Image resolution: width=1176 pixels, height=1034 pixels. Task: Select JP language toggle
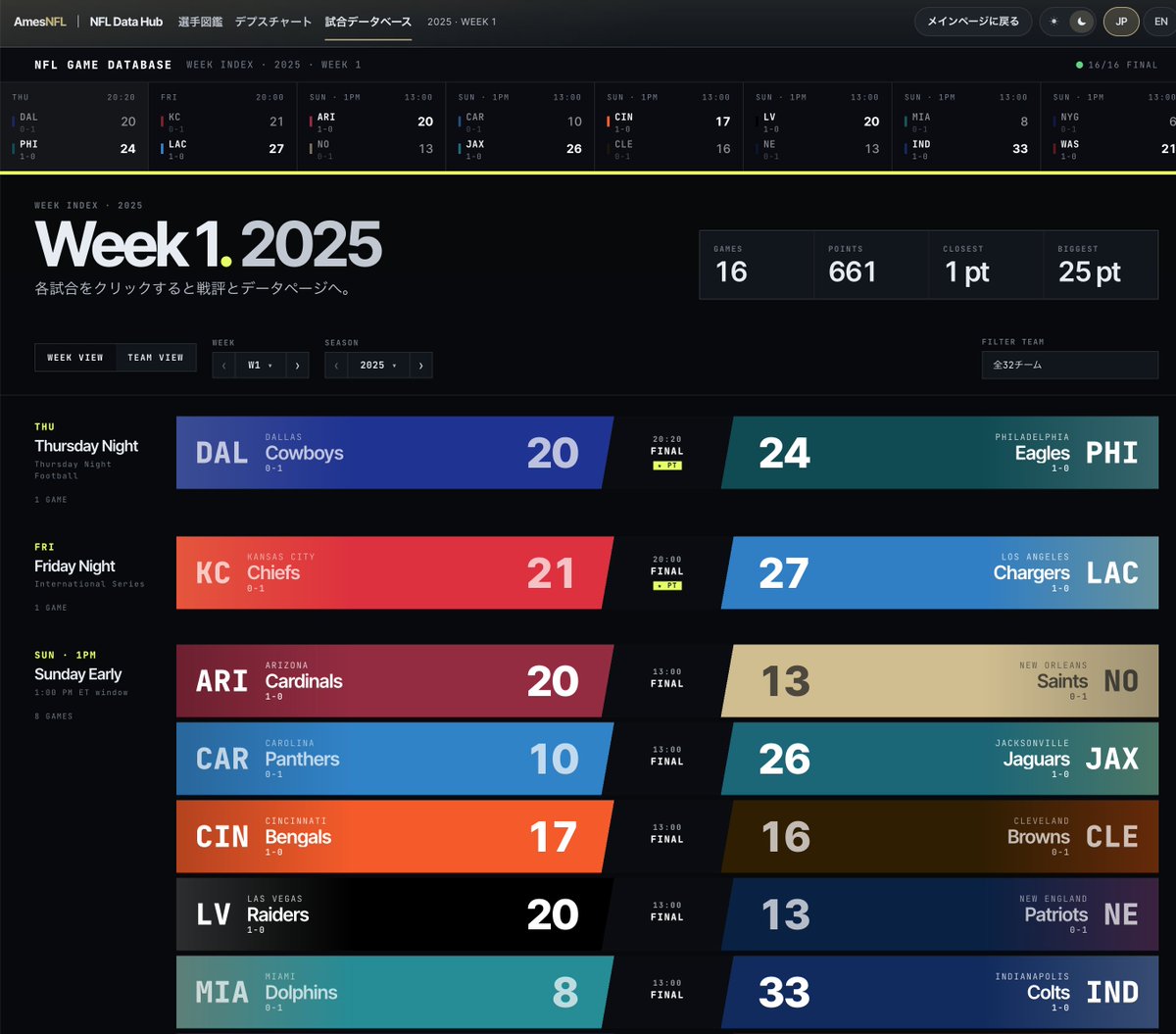pyautogui.click(x=1121, y=22)
